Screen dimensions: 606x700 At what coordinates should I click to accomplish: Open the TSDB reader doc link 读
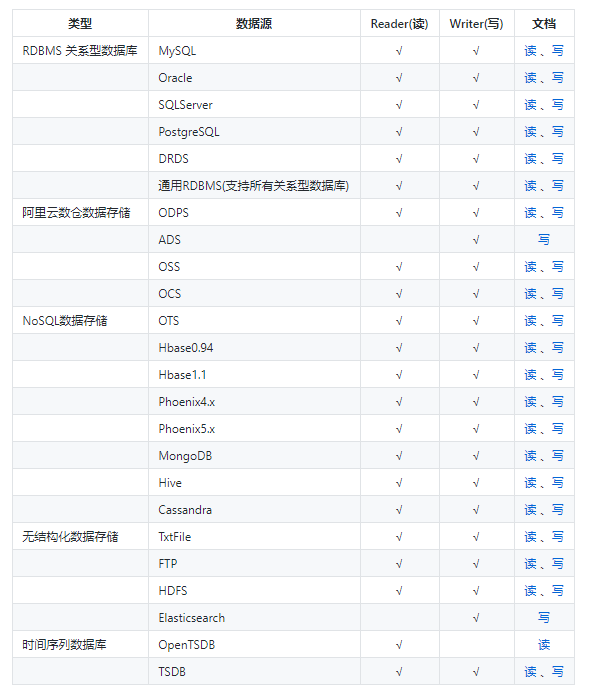[530, 672]
